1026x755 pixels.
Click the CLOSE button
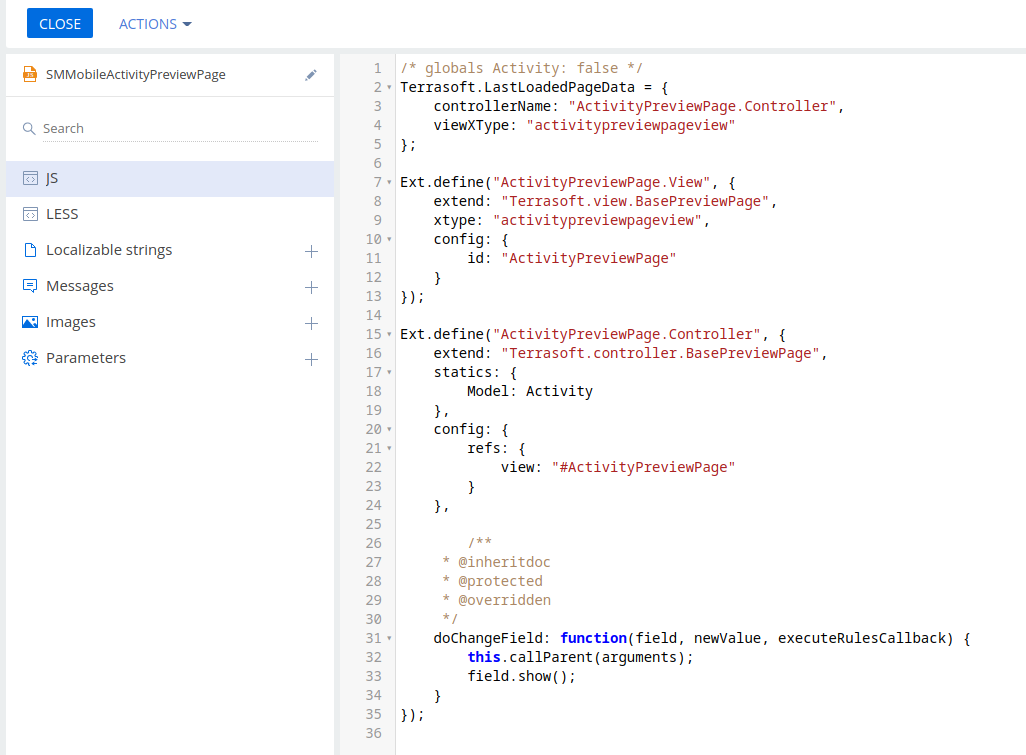tap(60, 24)
